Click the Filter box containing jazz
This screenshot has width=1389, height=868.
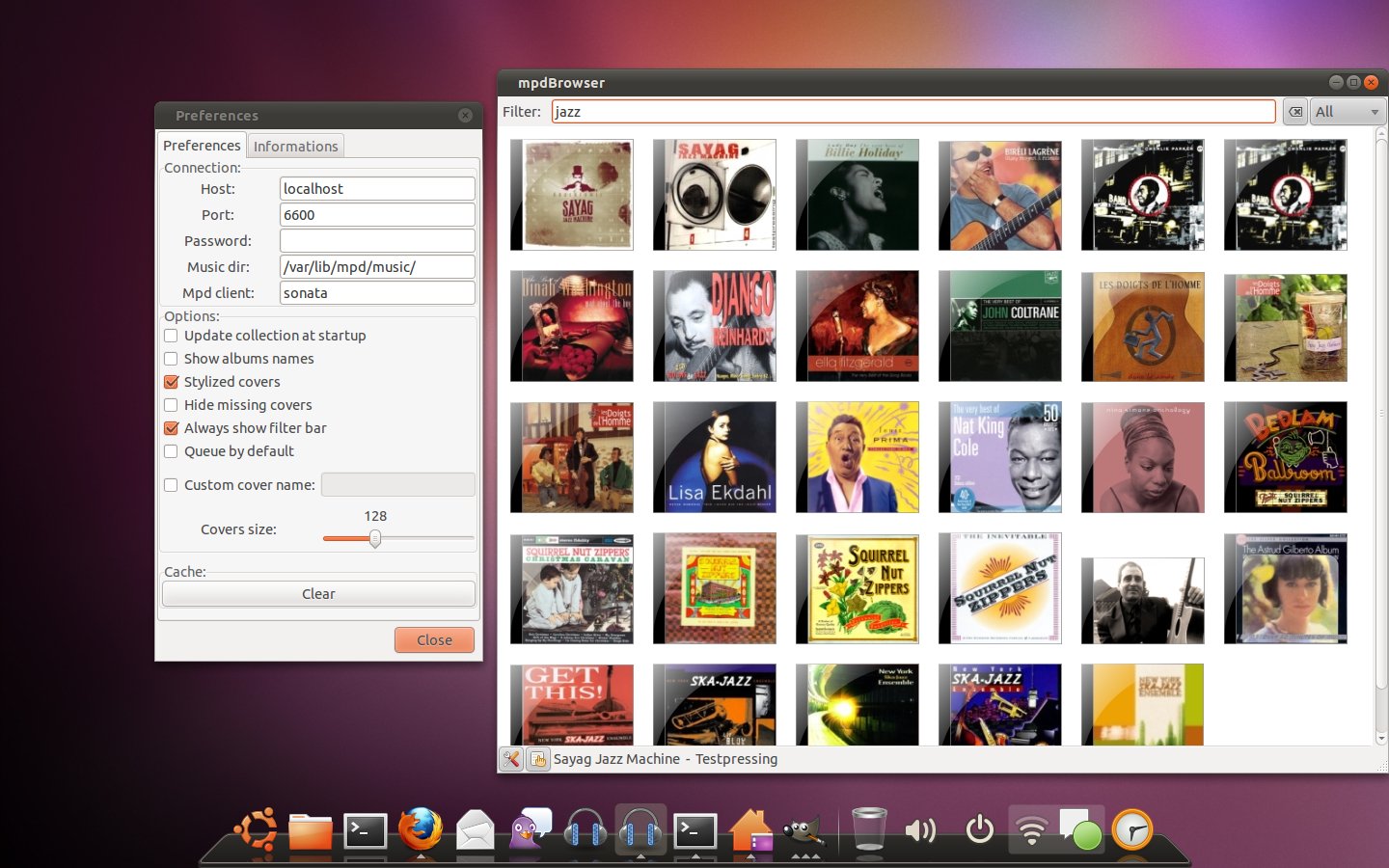[913, 112]
